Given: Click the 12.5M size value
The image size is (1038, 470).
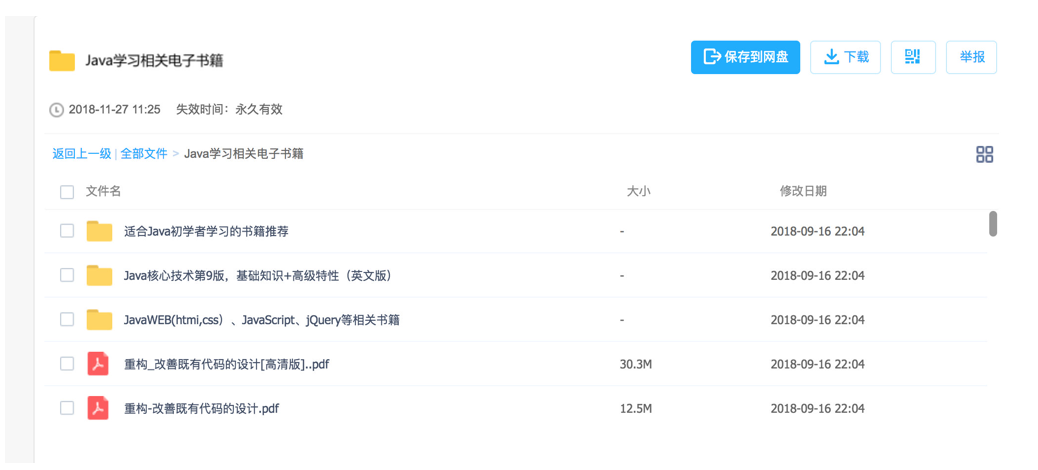Looking at the screenshot, I should click(x=636, y=409).
